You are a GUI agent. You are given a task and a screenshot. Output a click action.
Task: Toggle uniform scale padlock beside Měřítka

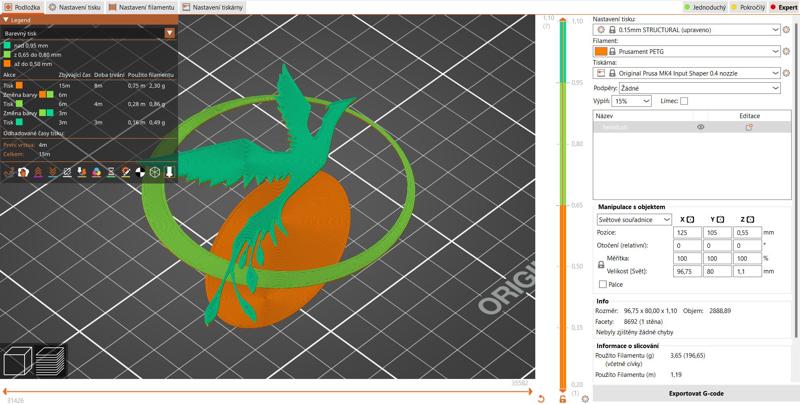(601, 265)
